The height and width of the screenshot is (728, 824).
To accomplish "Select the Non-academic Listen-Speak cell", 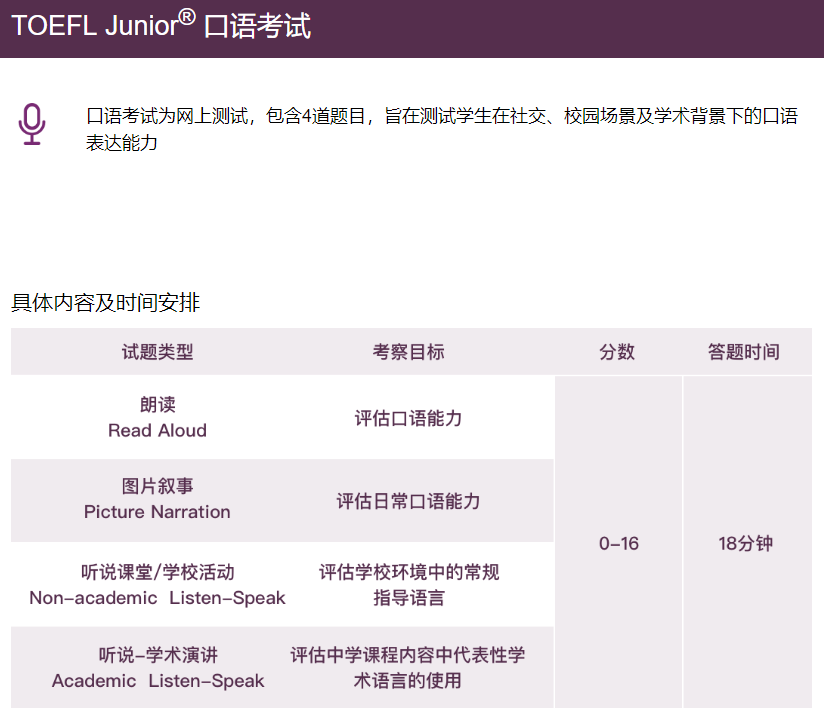I will 157,585.
